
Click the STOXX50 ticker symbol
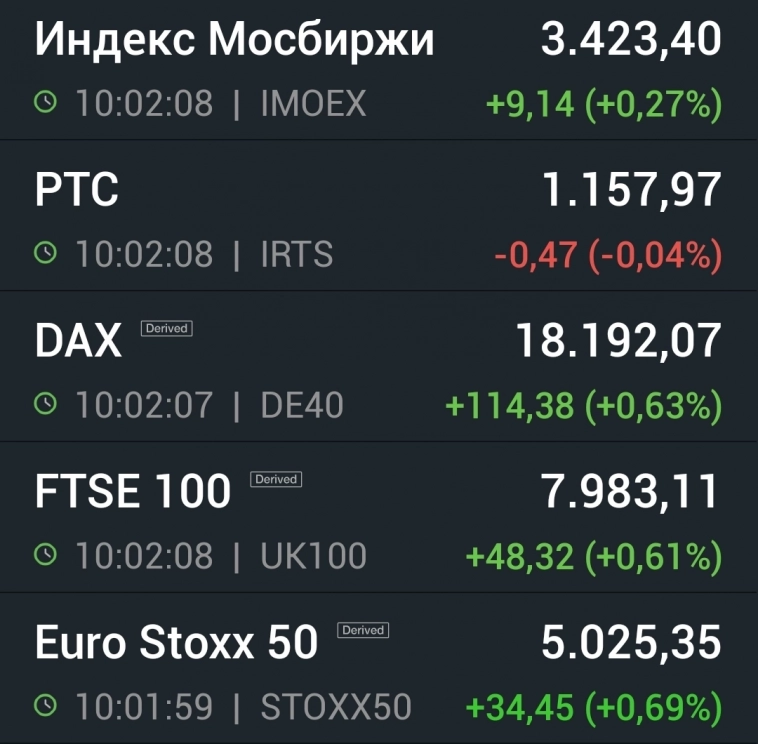(336, 708)
